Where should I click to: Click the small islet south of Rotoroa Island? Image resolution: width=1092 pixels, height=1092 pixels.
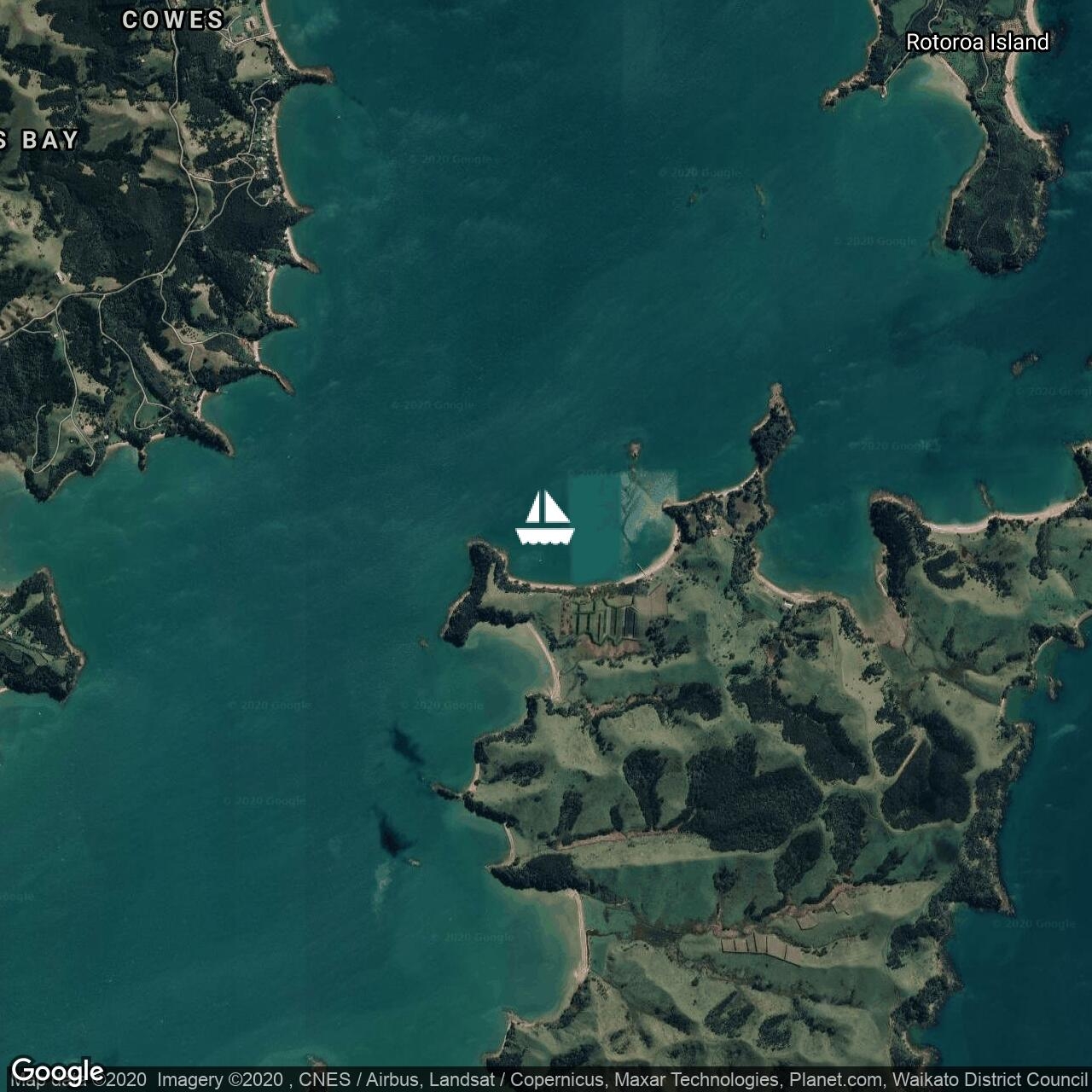coord(1024,364)
